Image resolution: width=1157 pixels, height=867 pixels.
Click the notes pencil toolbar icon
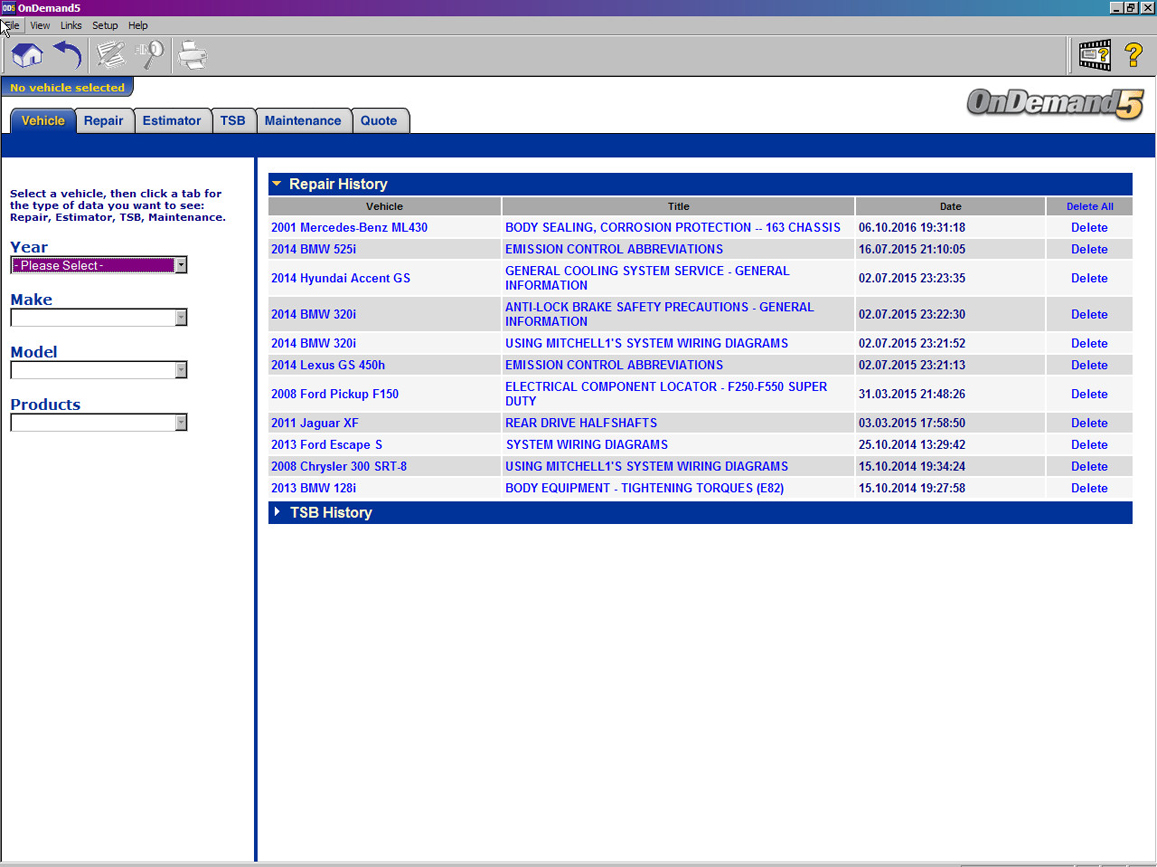pos(110,56)
